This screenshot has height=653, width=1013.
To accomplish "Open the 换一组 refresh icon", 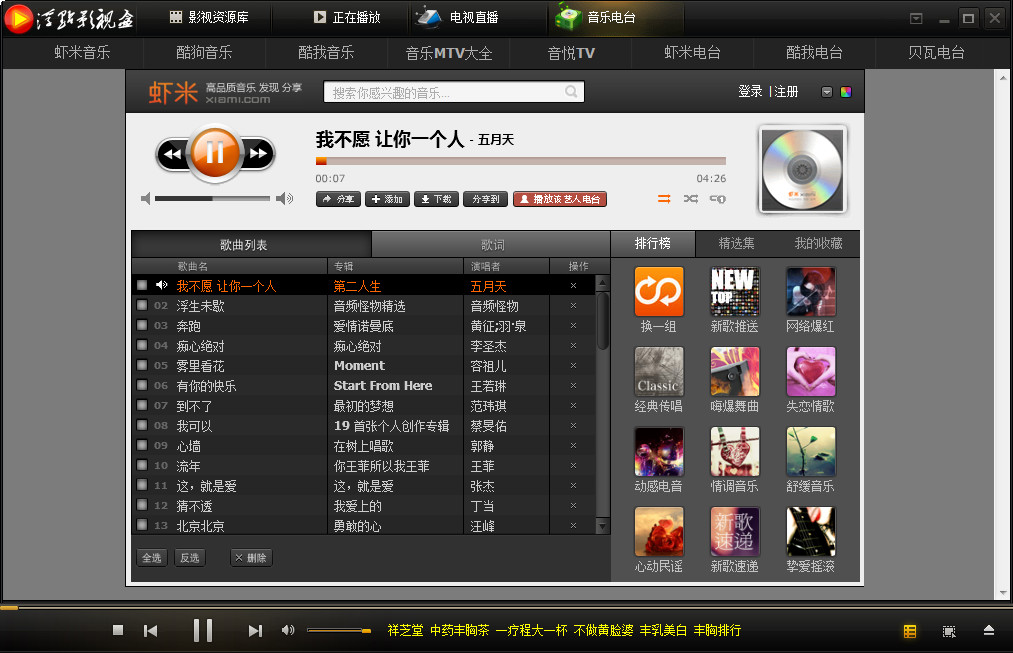I will [658, 291].
